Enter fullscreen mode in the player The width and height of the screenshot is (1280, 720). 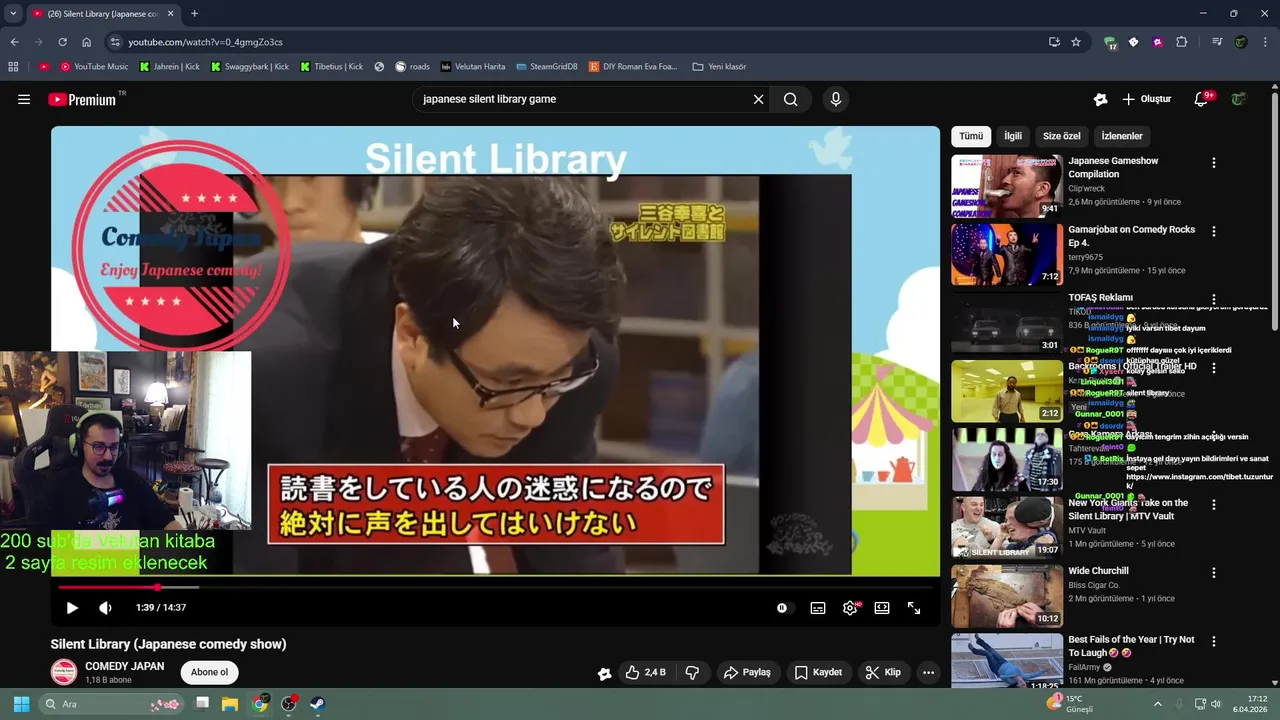914,607
